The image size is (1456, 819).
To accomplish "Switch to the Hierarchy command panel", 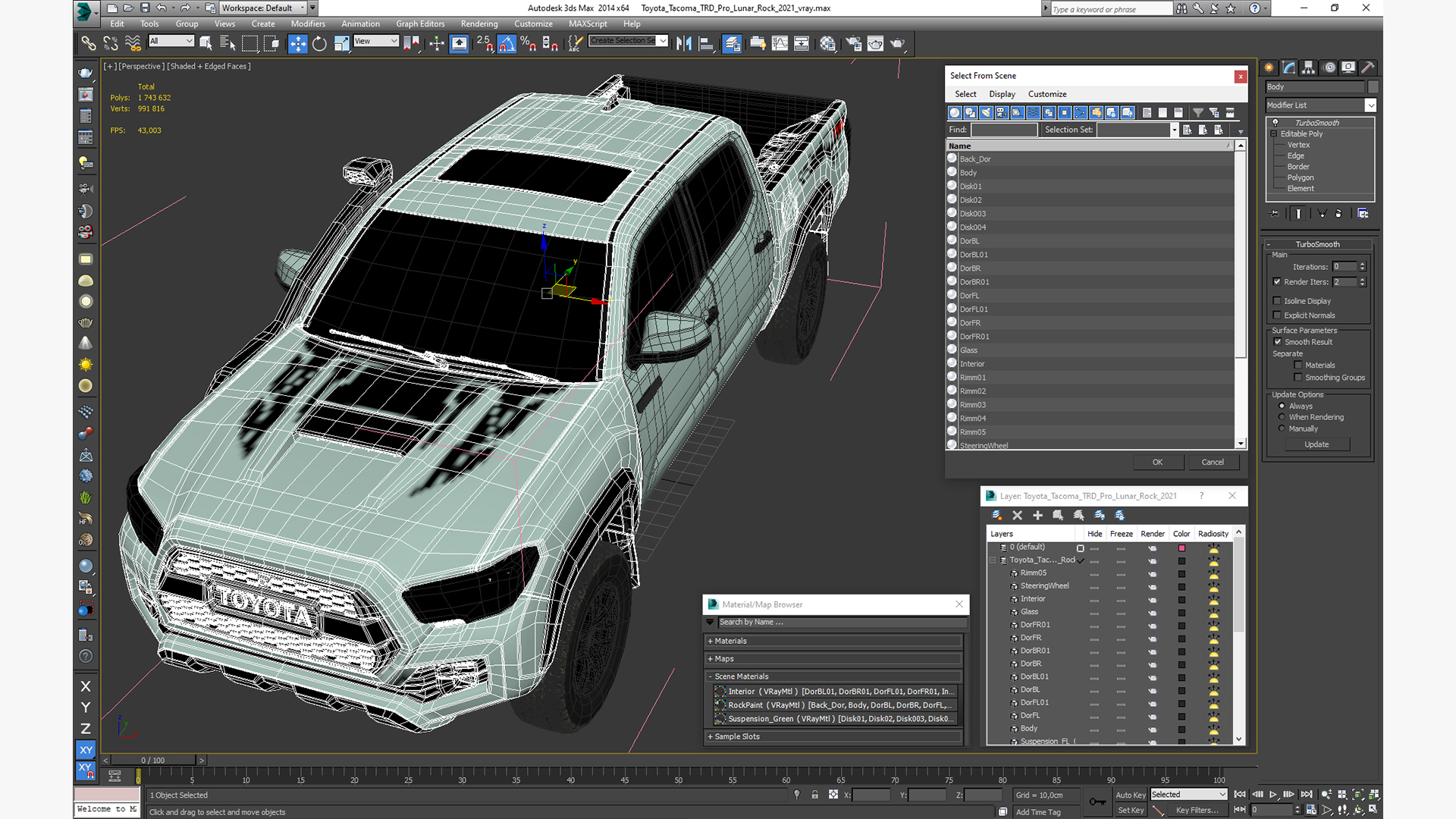I will point(1308,67).
